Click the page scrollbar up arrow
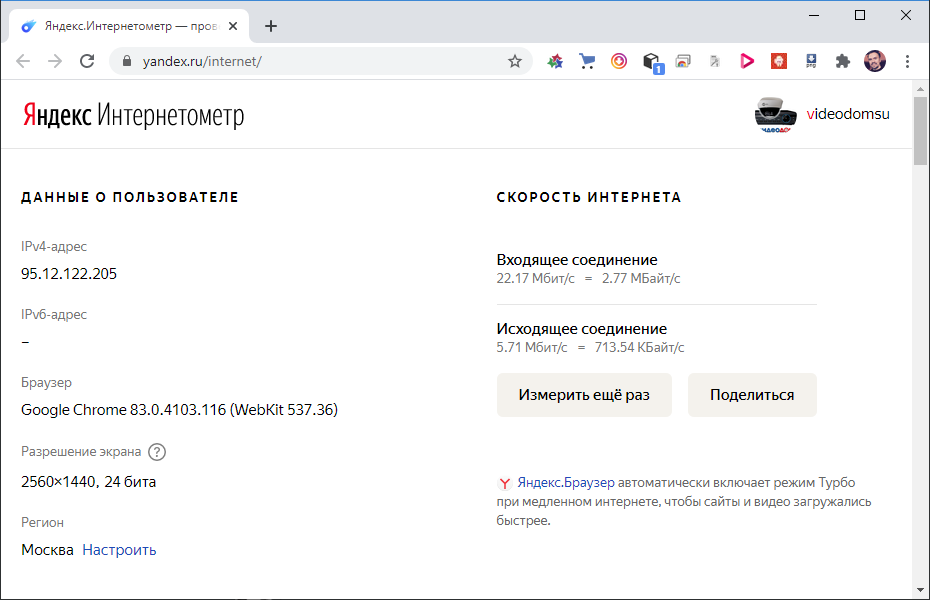Viewport: 930px width, 600px height. coord(921,89)
